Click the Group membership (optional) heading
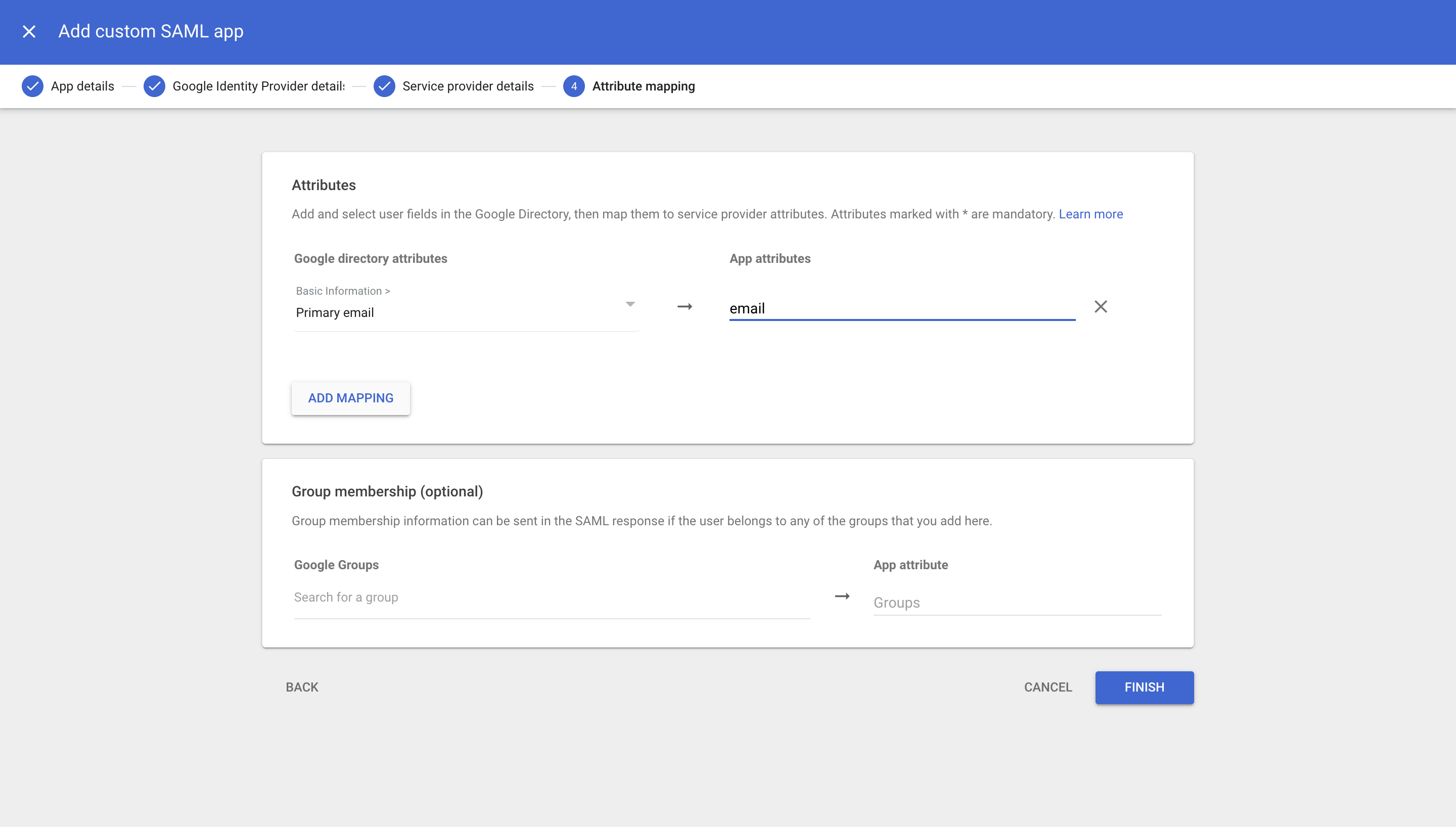 (387, 491)
